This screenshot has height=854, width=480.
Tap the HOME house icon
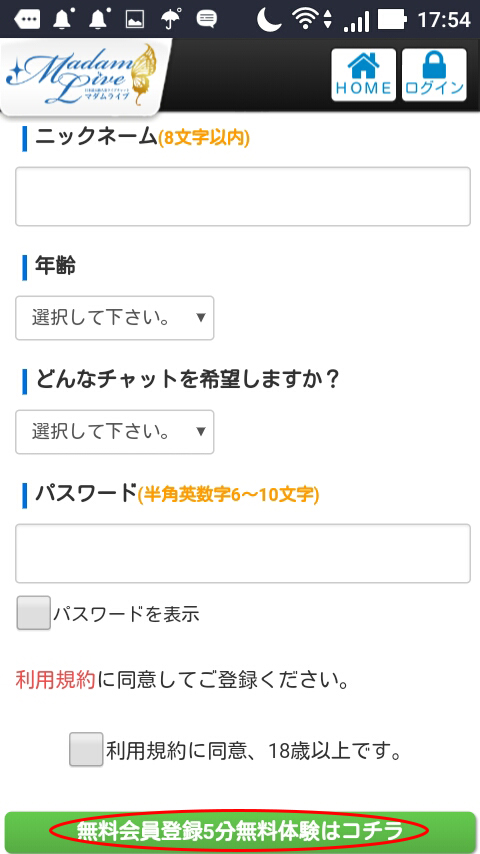coord(363,75)
